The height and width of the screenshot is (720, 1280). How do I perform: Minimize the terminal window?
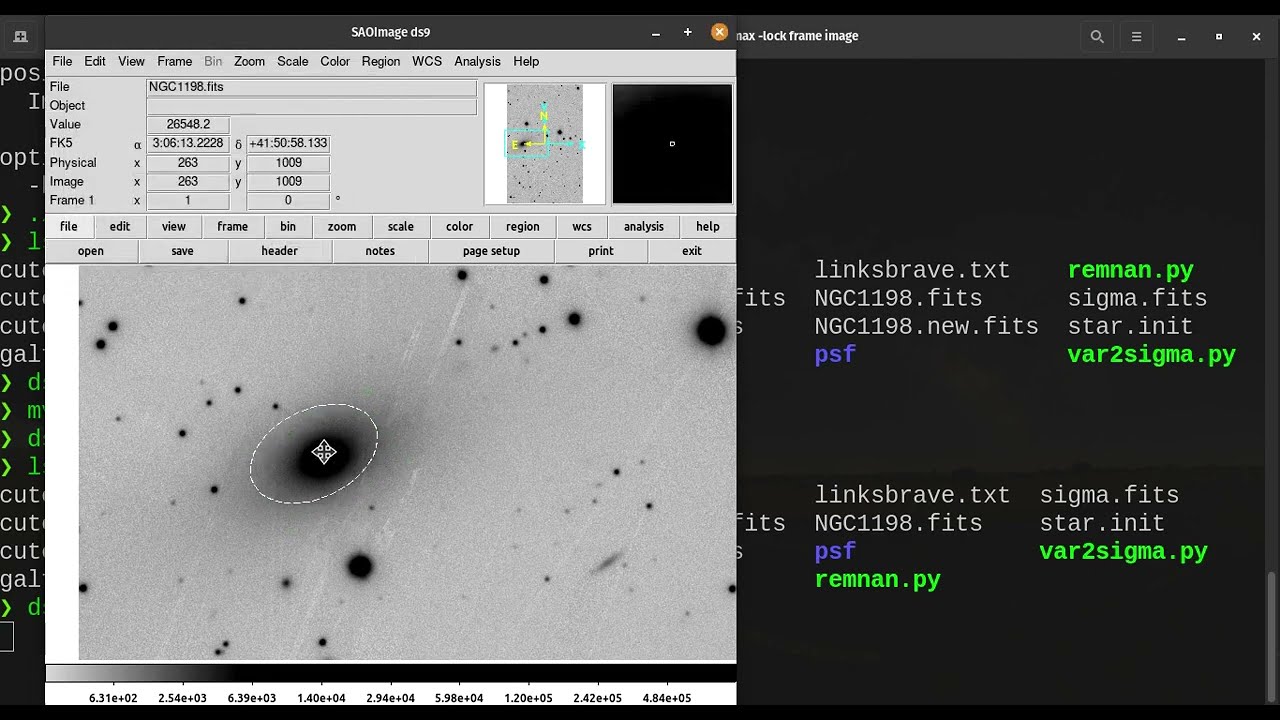click(1181, 36)
